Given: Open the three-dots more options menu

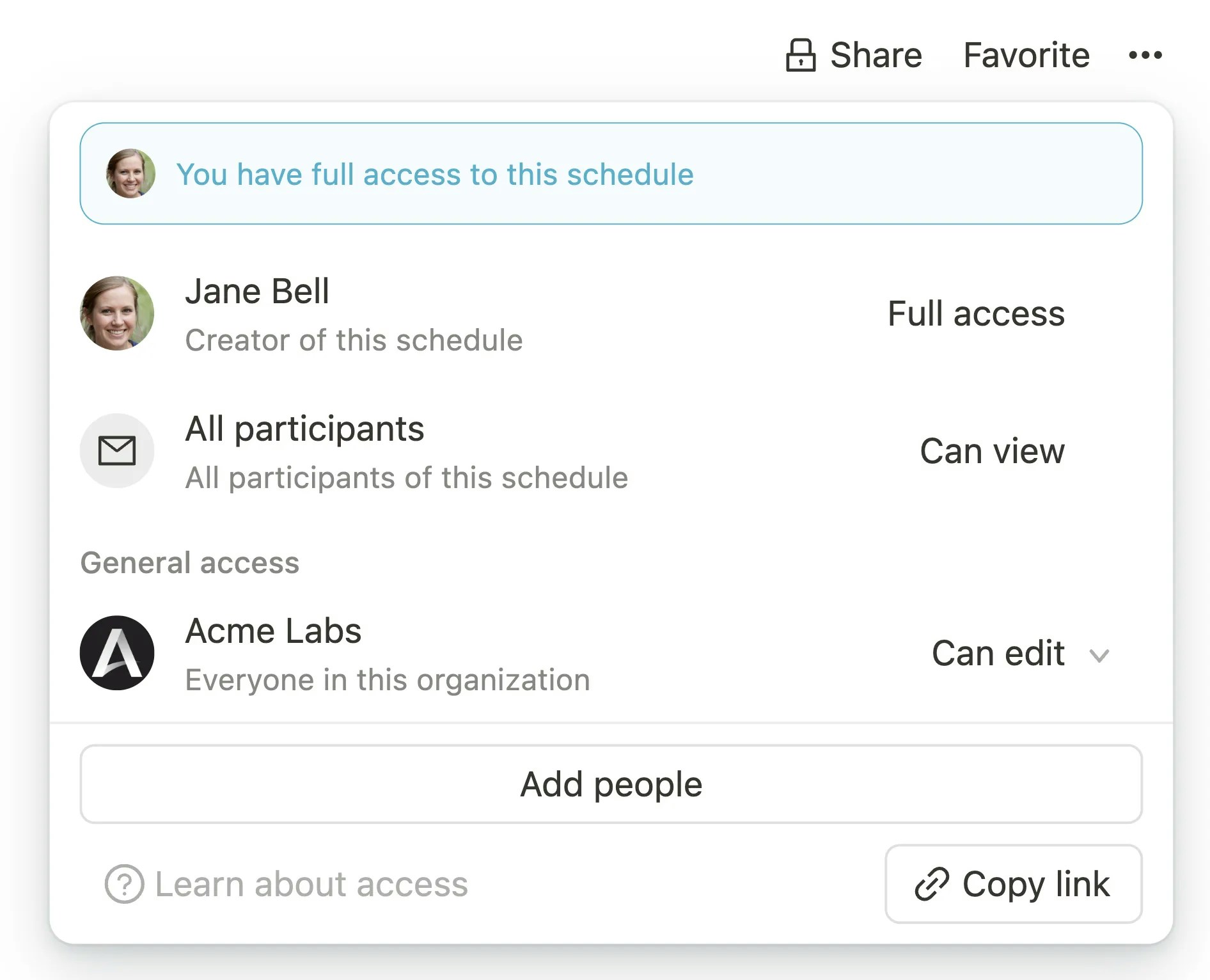Looking at the screenshot, I should tap(1145, 55).
